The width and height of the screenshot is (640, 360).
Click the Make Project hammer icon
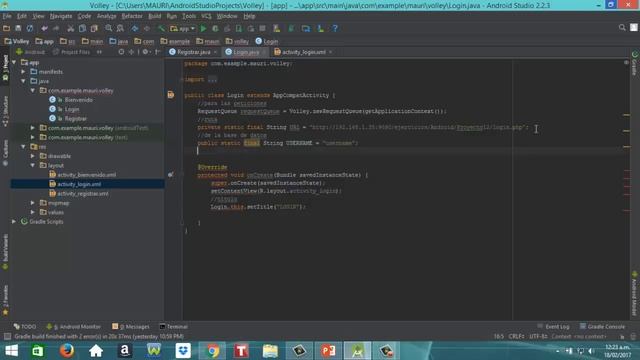click(x=161, y=28)
